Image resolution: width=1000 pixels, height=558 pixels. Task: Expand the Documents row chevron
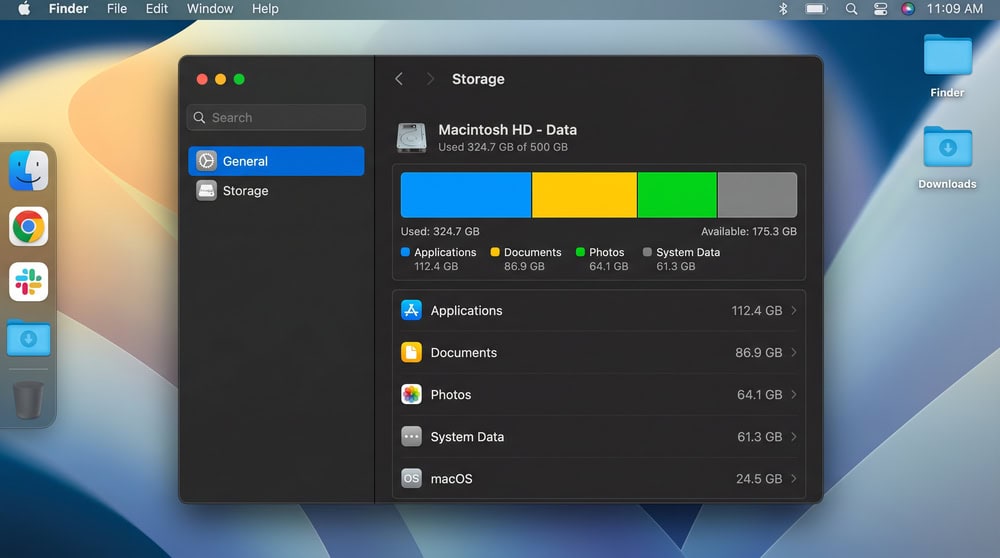tap(794, 353)
